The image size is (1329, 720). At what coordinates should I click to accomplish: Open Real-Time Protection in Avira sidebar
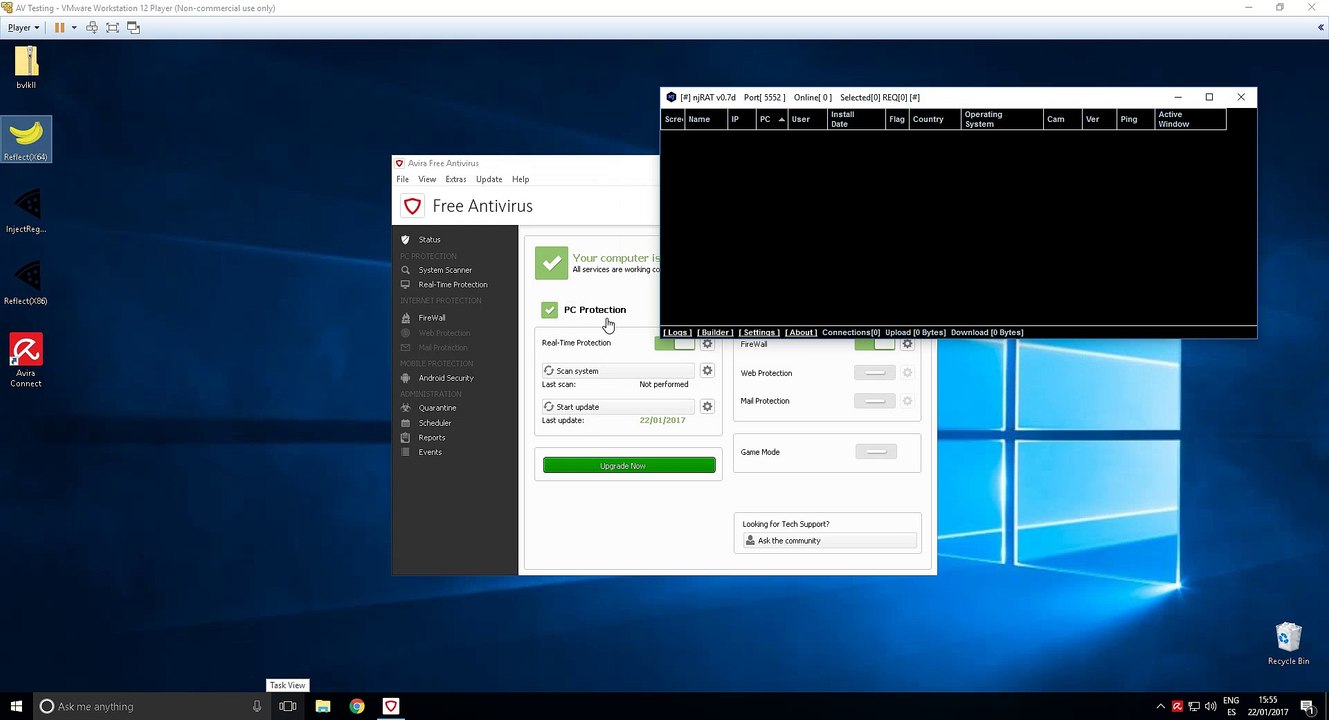455,285
